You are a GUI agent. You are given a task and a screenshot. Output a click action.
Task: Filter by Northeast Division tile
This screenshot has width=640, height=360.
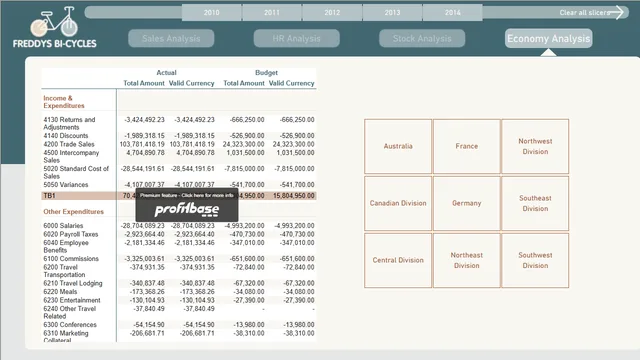467,260
